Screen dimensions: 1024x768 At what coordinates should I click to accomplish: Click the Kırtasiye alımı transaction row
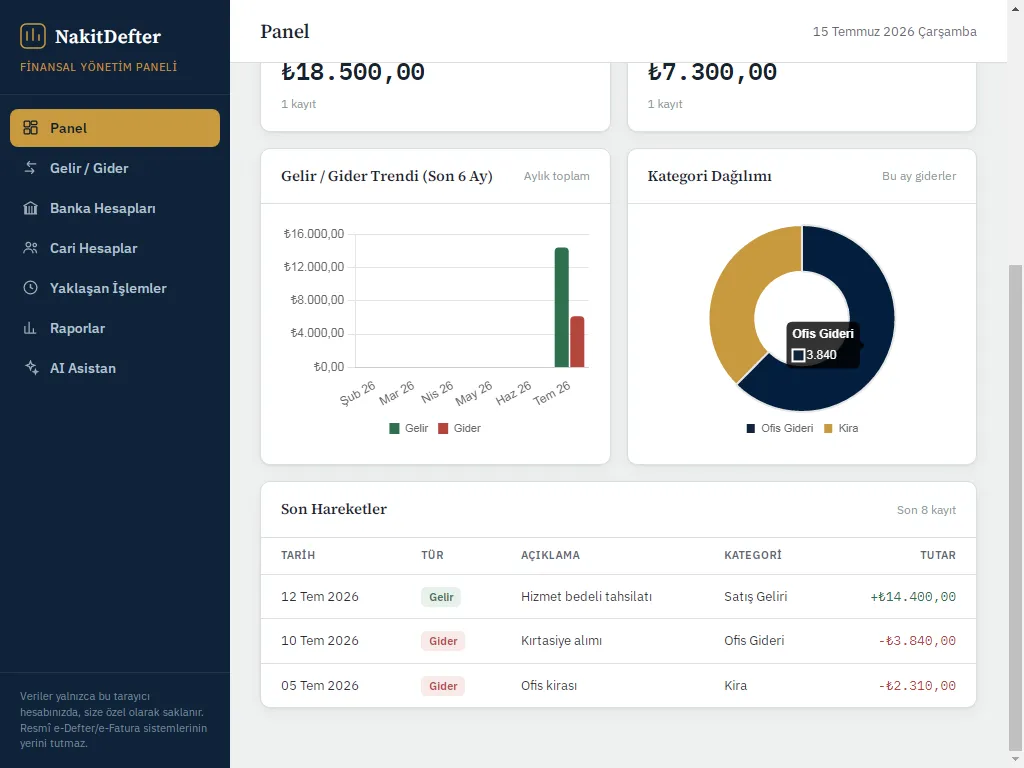pyautogui.click(x=618, y=641)
